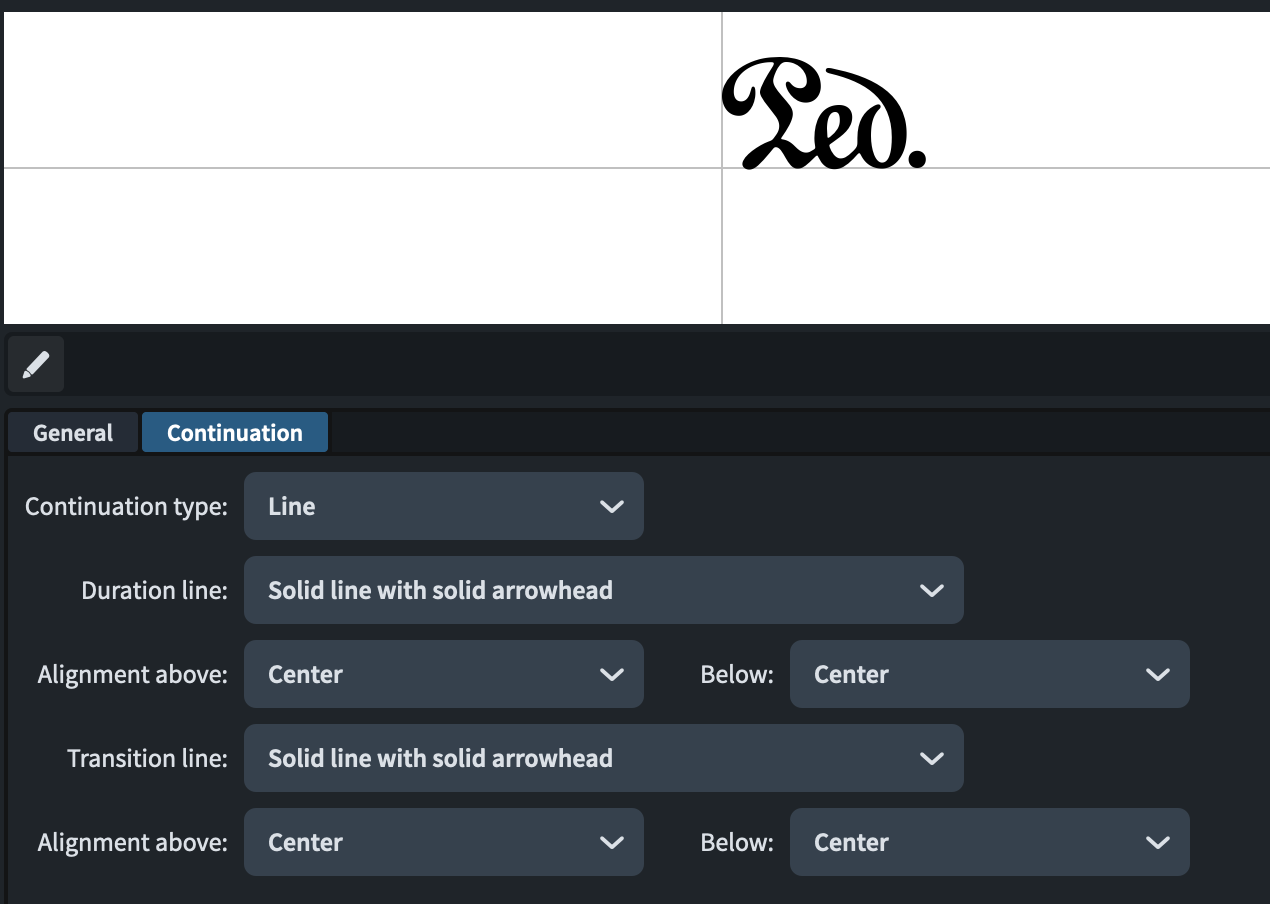Viewport: 1270px width, 904px height.
Task: Switch to the General tab
Action: click(x=73, y=433)
